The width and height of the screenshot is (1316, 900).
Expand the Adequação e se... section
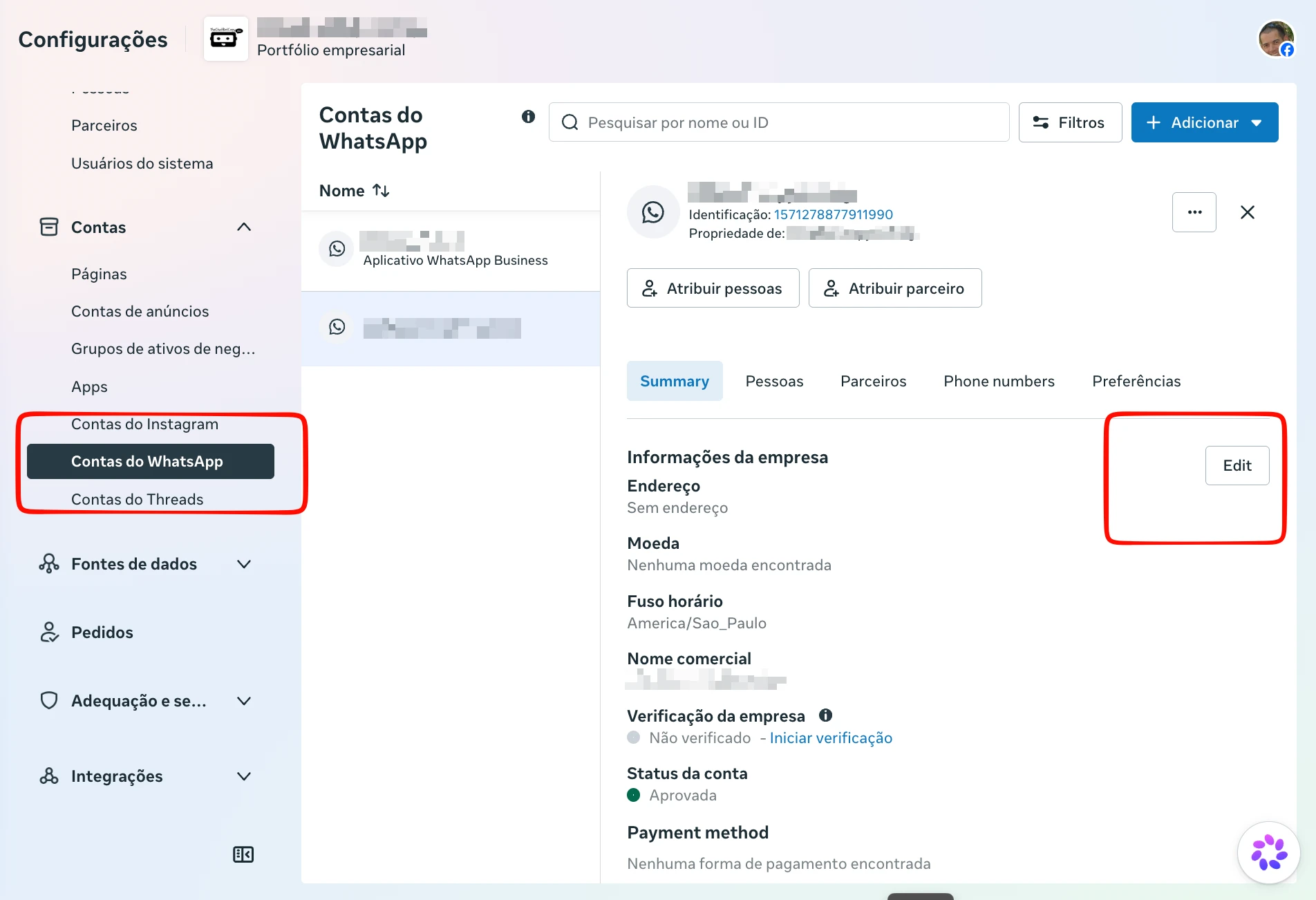(244, 701)
